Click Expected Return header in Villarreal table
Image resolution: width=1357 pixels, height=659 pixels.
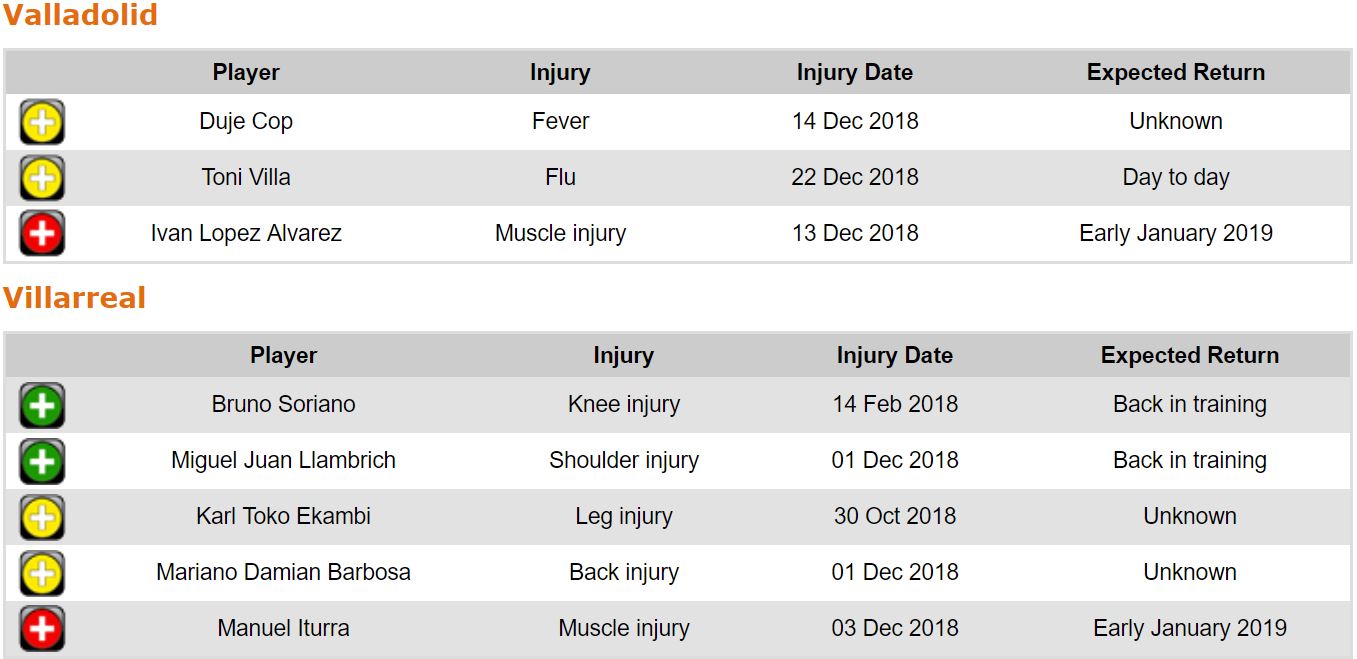pyautogui.click(x=1189, y=355)
